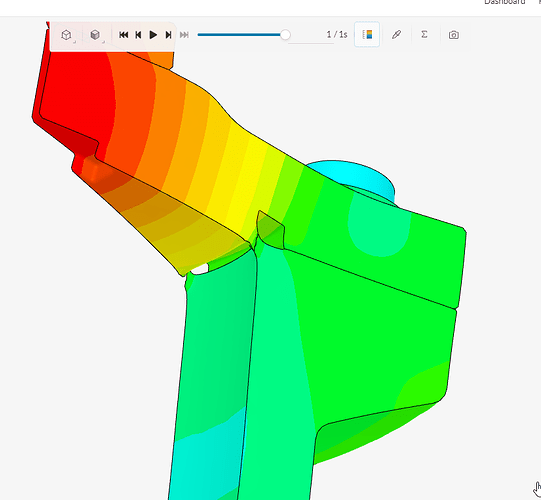The image size is (541, 500).
Task: Open the shaded render mode cube menu
Action: click(95, 35)
